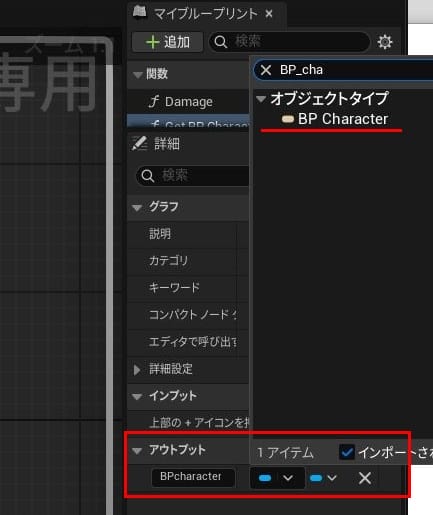The image size is (433, 515).
Task: Open the My Blueprint settings gear
Action: coord(385,42)
